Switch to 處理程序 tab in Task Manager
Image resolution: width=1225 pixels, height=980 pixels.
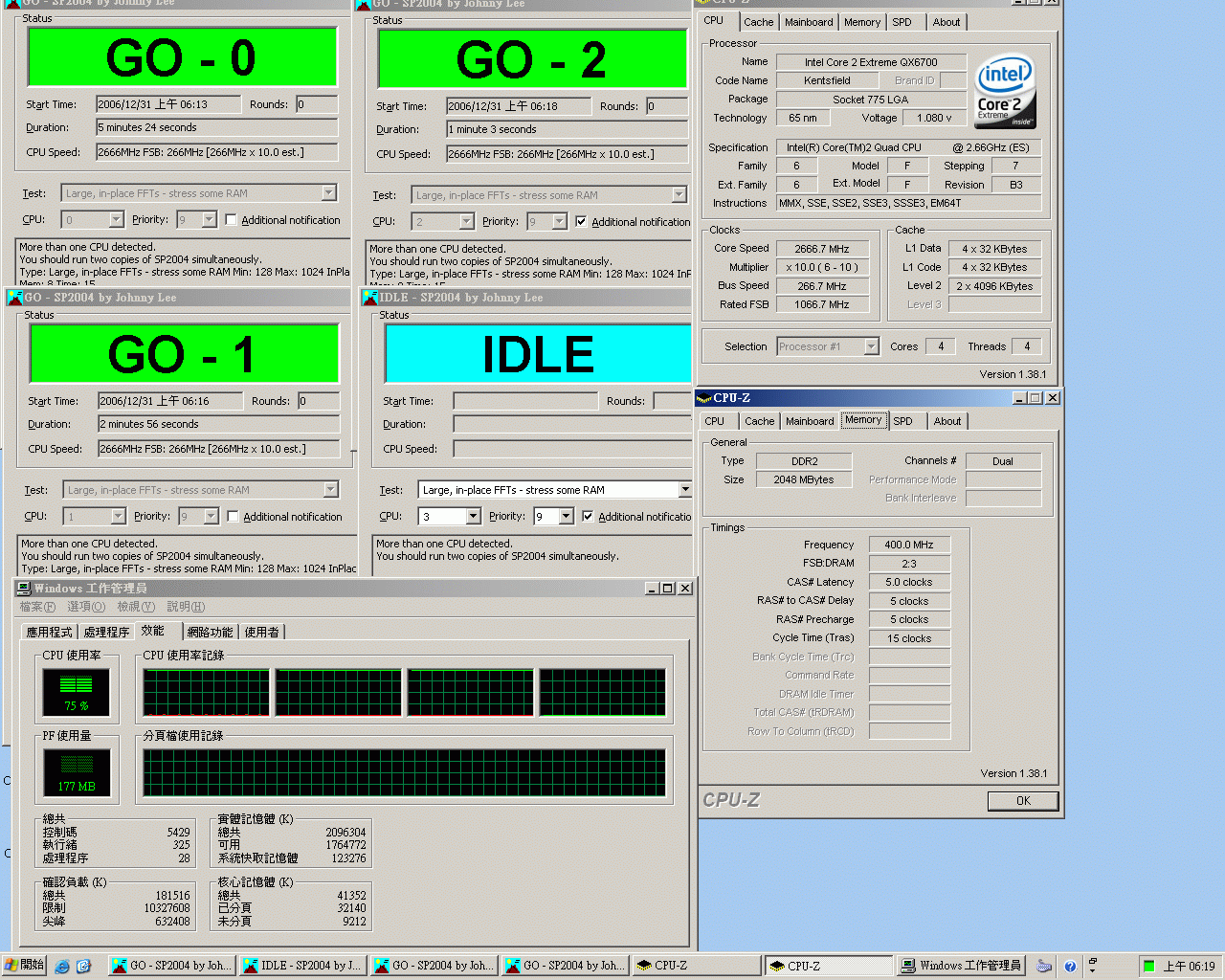point(106,633)
